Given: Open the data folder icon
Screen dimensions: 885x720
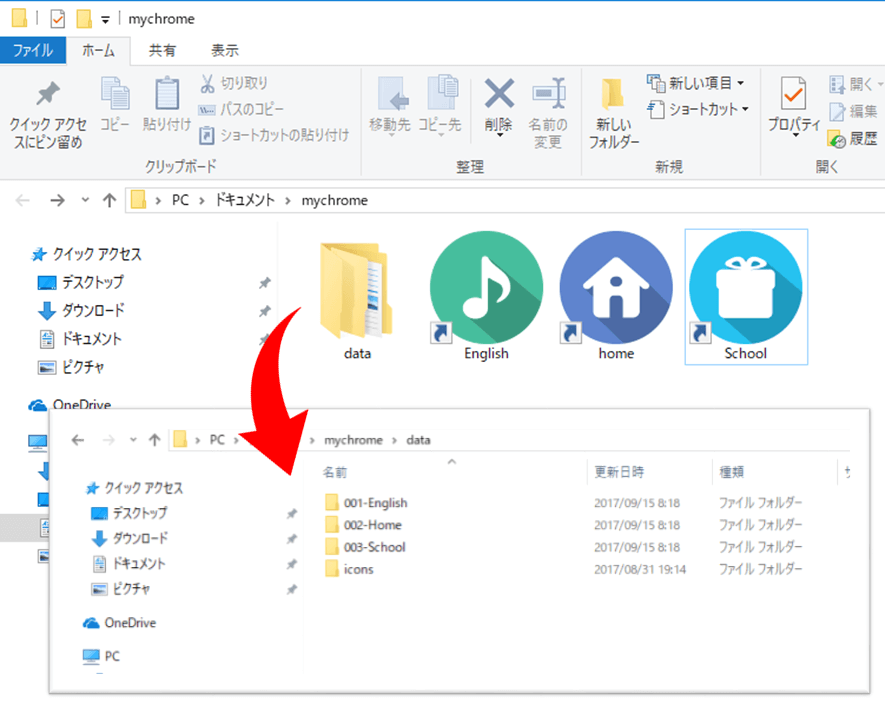Looking at the screenshot, I should point(357,294).
